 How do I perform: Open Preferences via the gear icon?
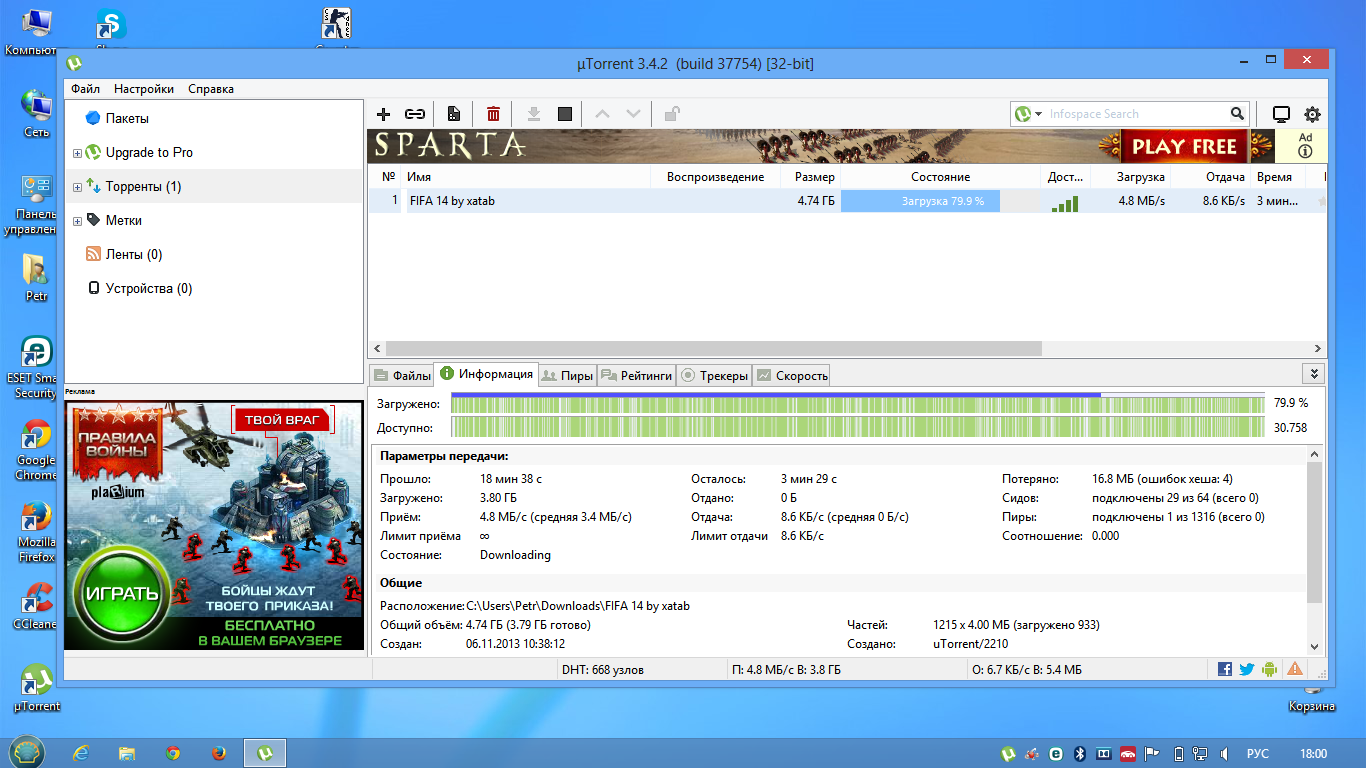tap(1312, 114)
